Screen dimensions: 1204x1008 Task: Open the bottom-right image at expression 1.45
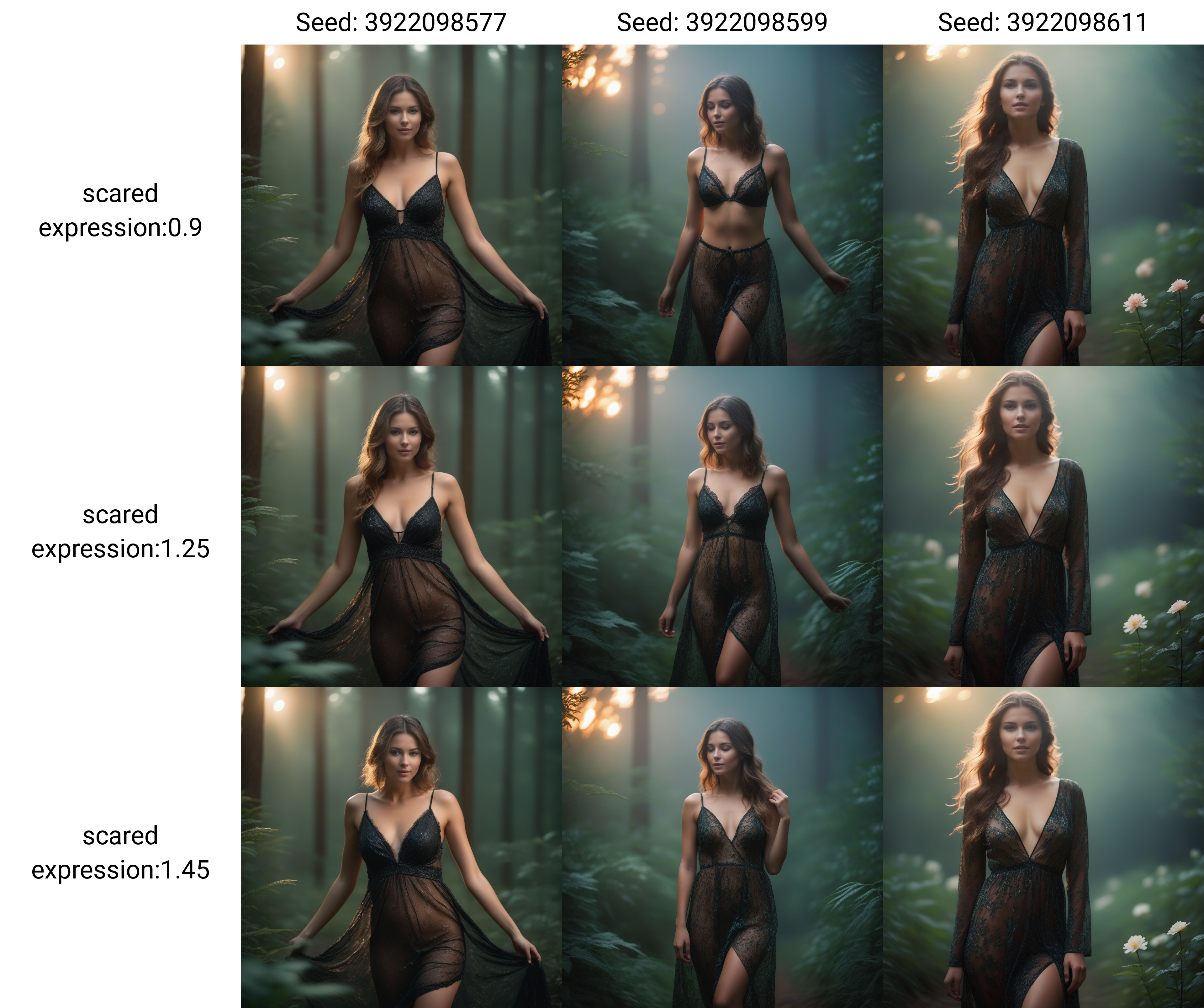pos(1043,847)
